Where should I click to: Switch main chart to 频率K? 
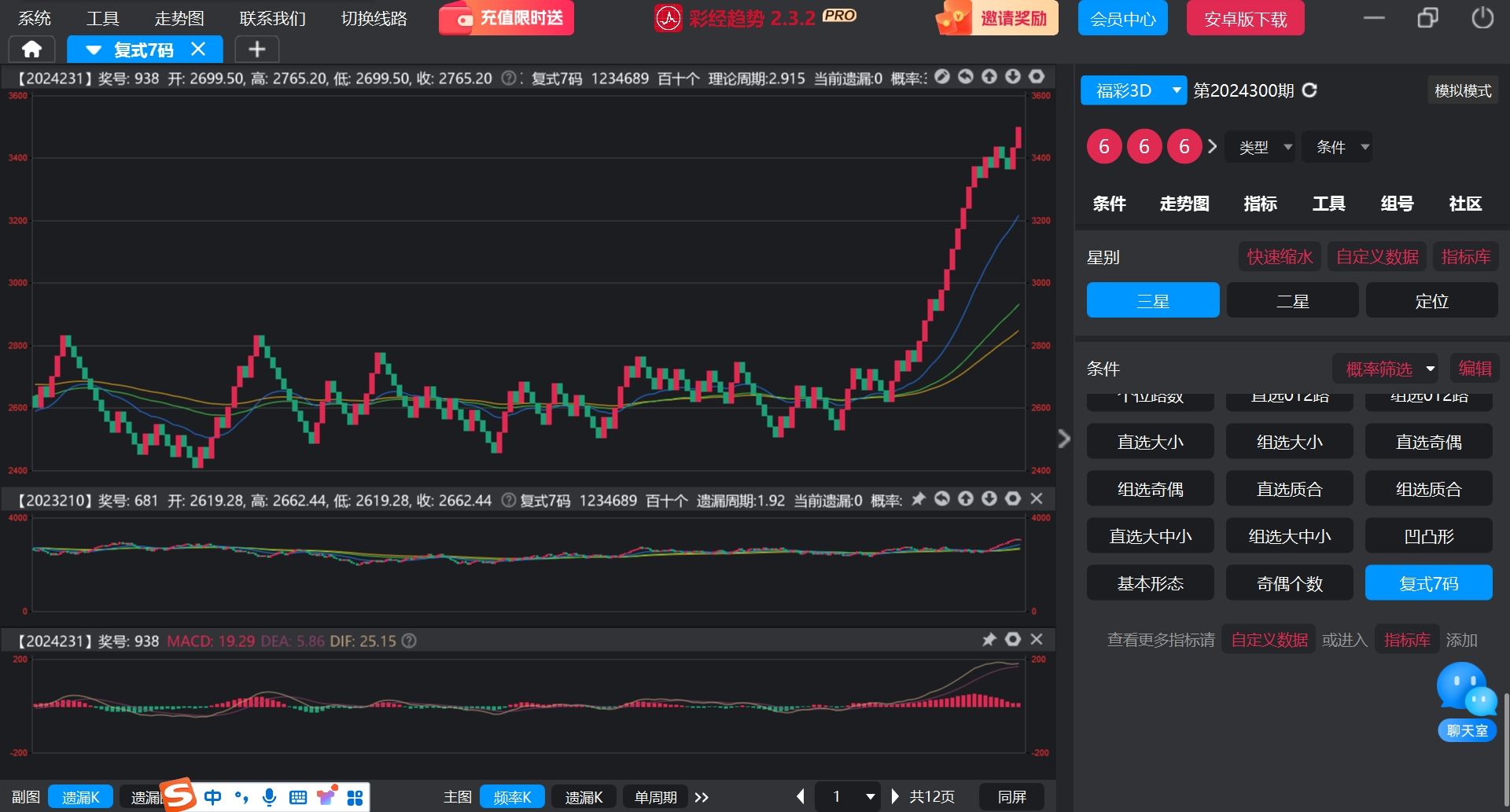point(512,797)
